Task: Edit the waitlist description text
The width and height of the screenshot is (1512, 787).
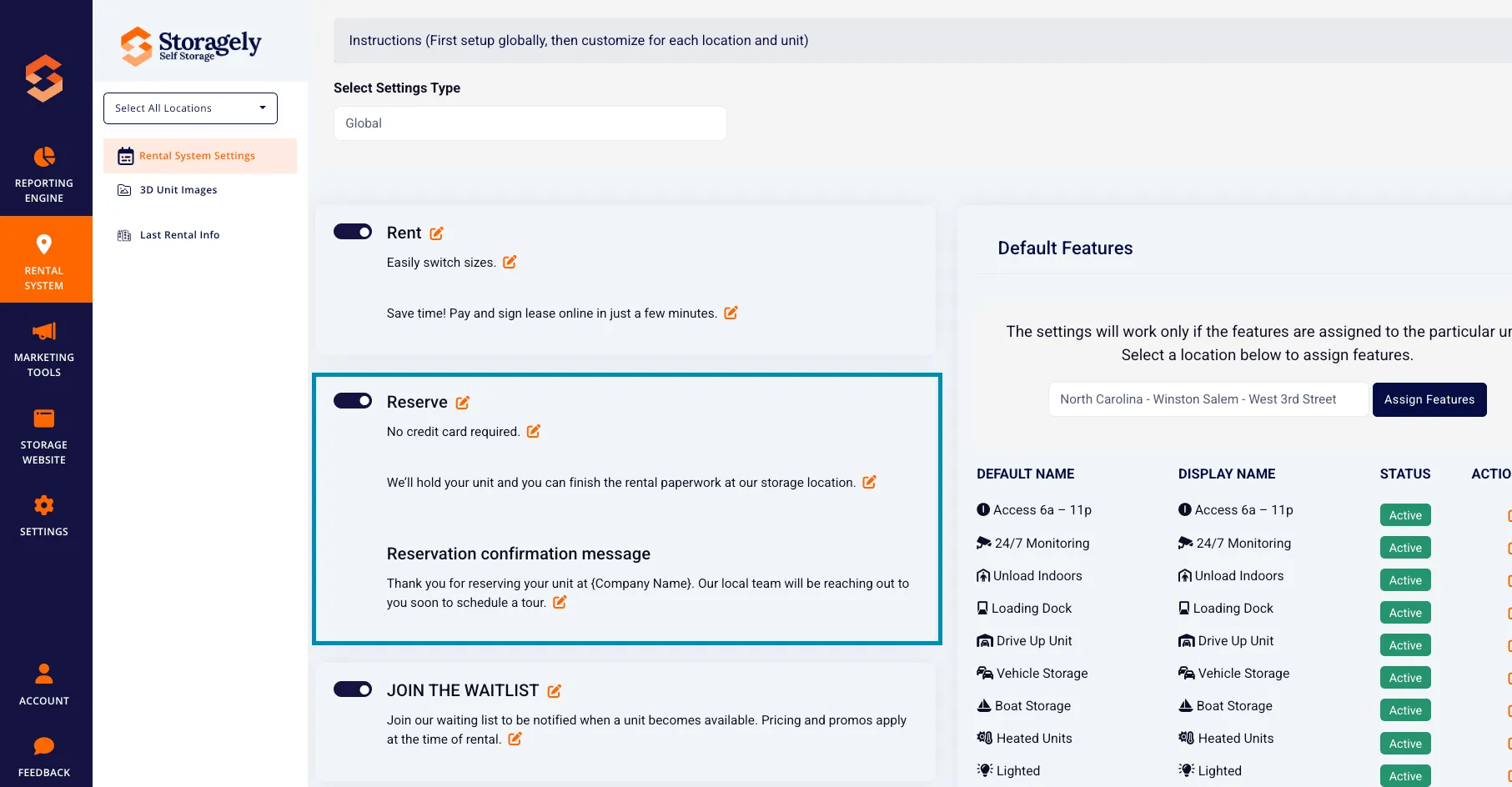Action: pos(515,739)
